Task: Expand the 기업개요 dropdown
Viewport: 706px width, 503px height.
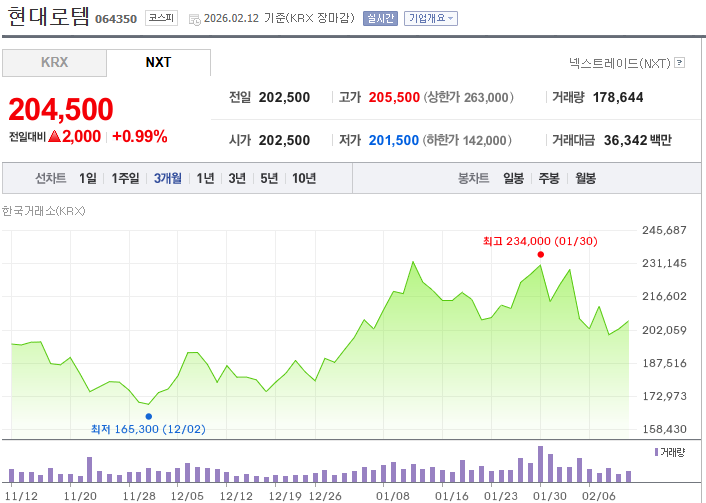Action: [431, 18]
